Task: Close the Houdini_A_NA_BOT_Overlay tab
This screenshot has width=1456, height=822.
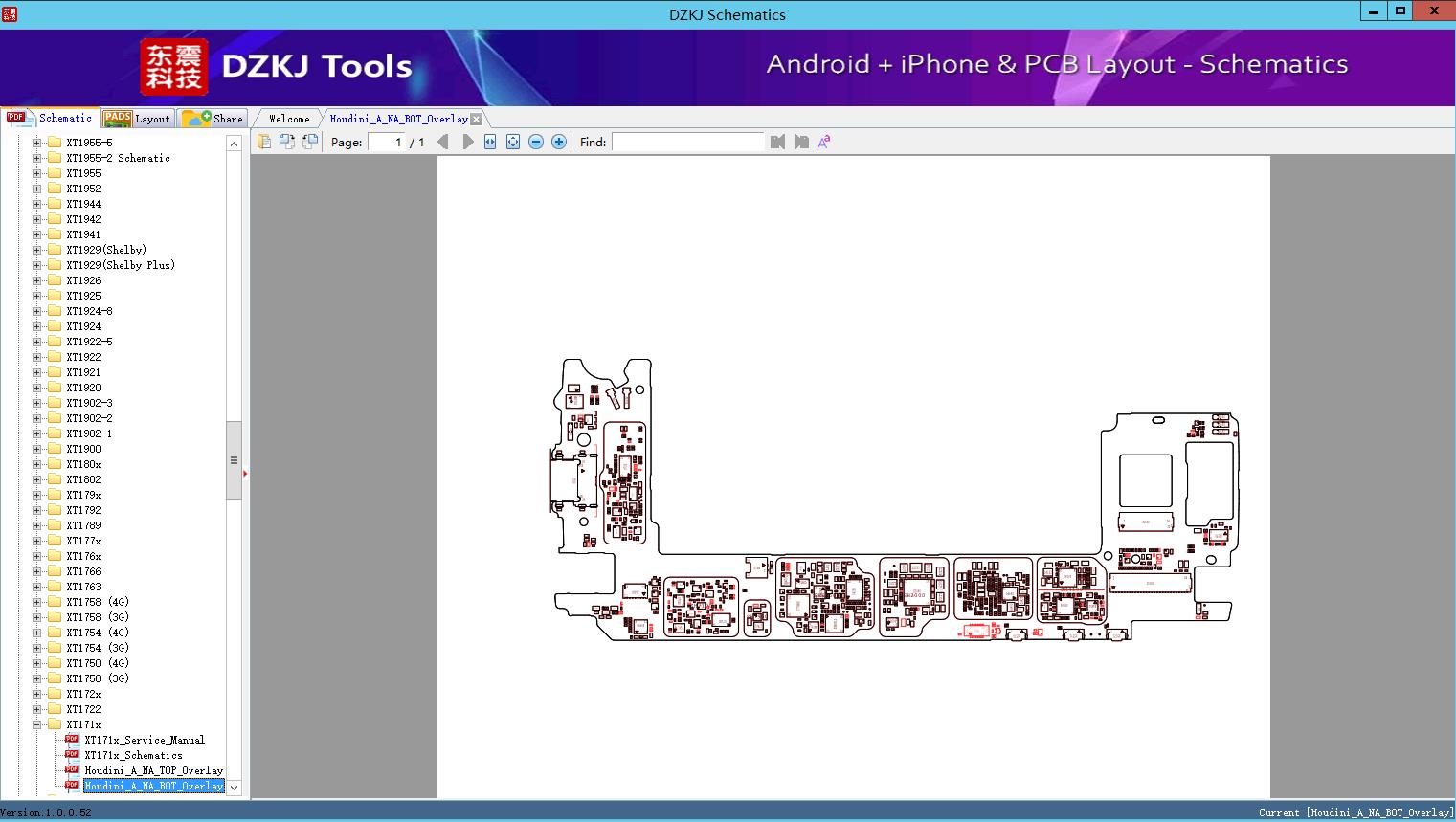Action: click(477, 120)
